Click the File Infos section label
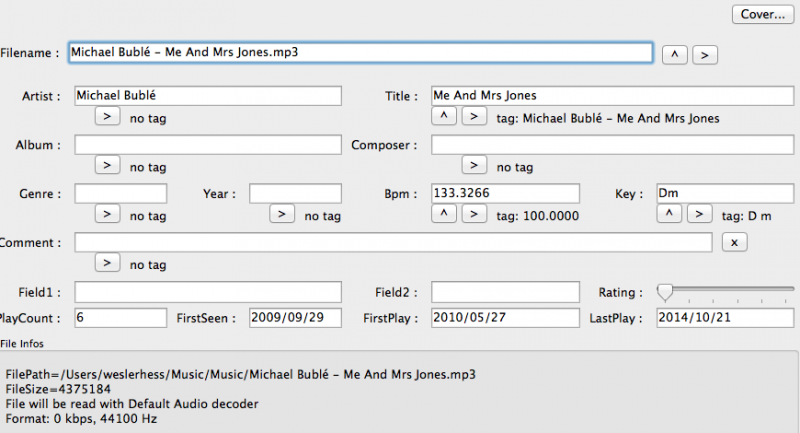The width and height of the screenshot is (800, 433). [22, 344]
